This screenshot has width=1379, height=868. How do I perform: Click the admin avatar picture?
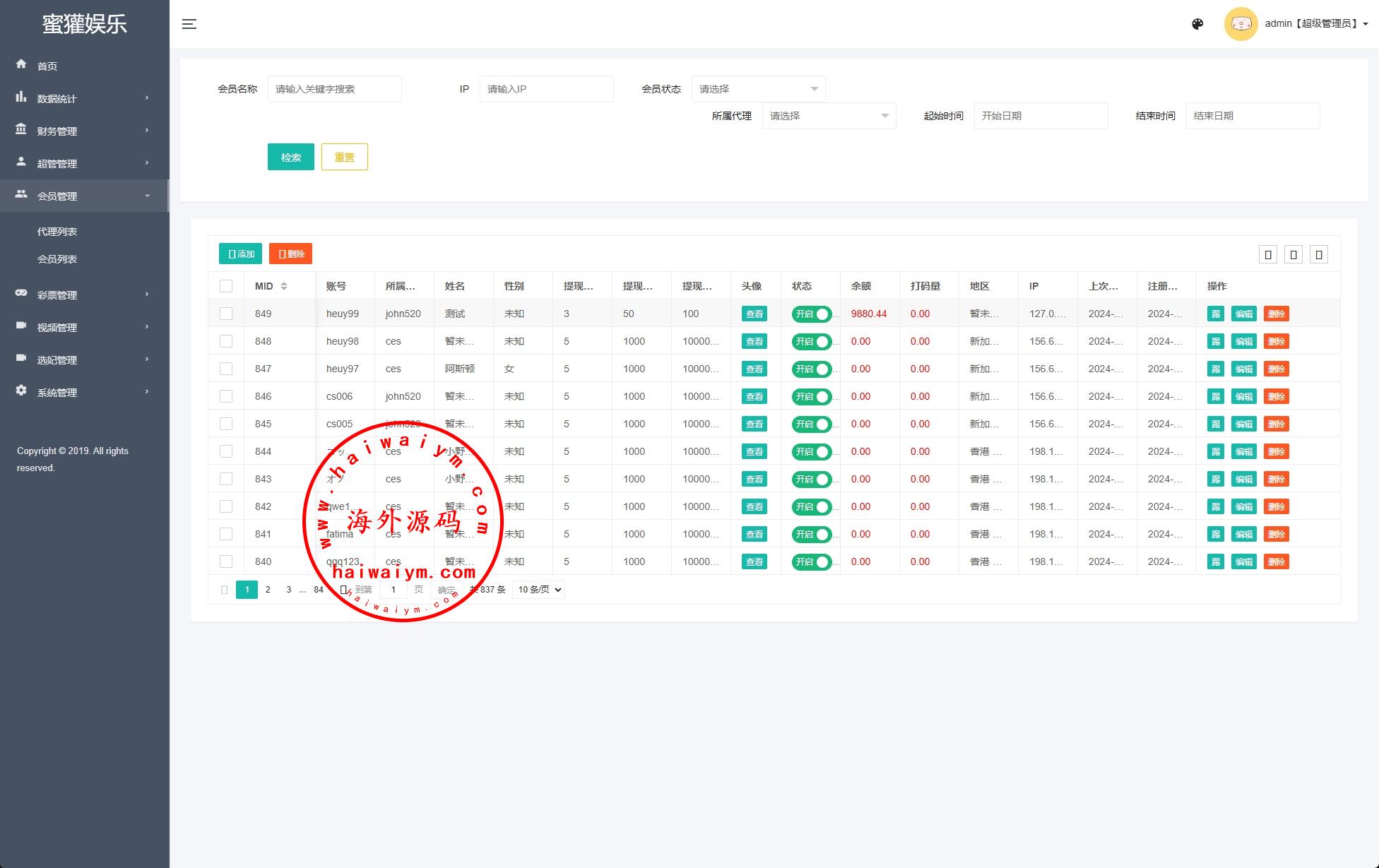(1241, 24)
